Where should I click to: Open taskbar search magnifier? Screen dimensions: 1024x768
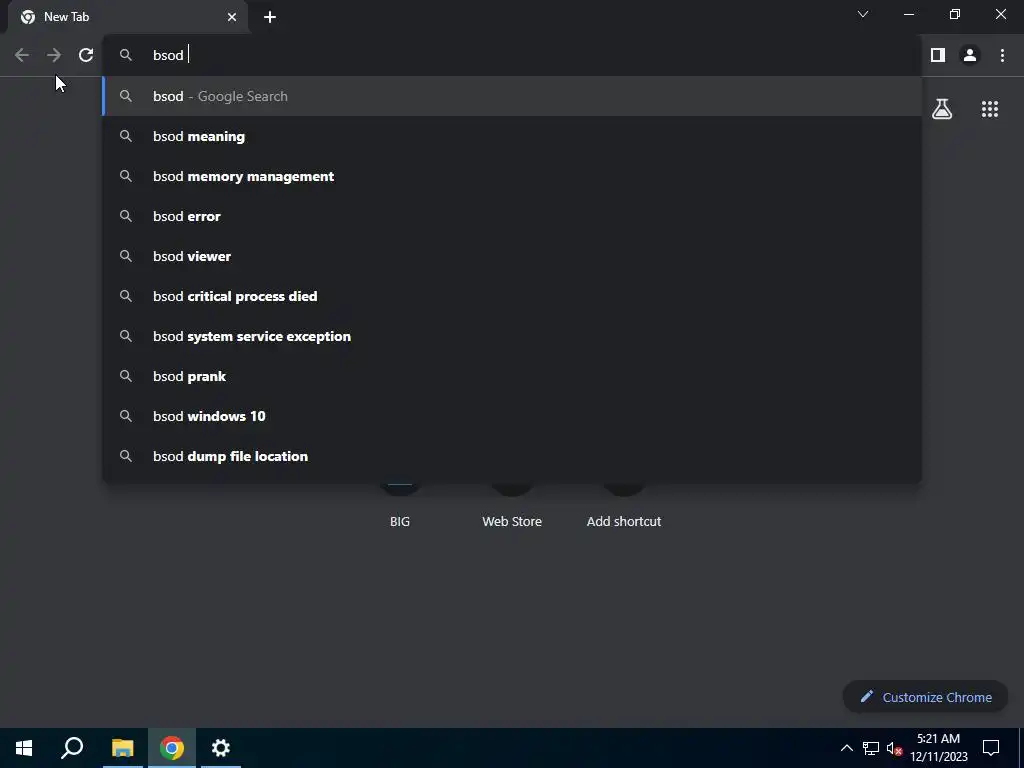point(72,748)
